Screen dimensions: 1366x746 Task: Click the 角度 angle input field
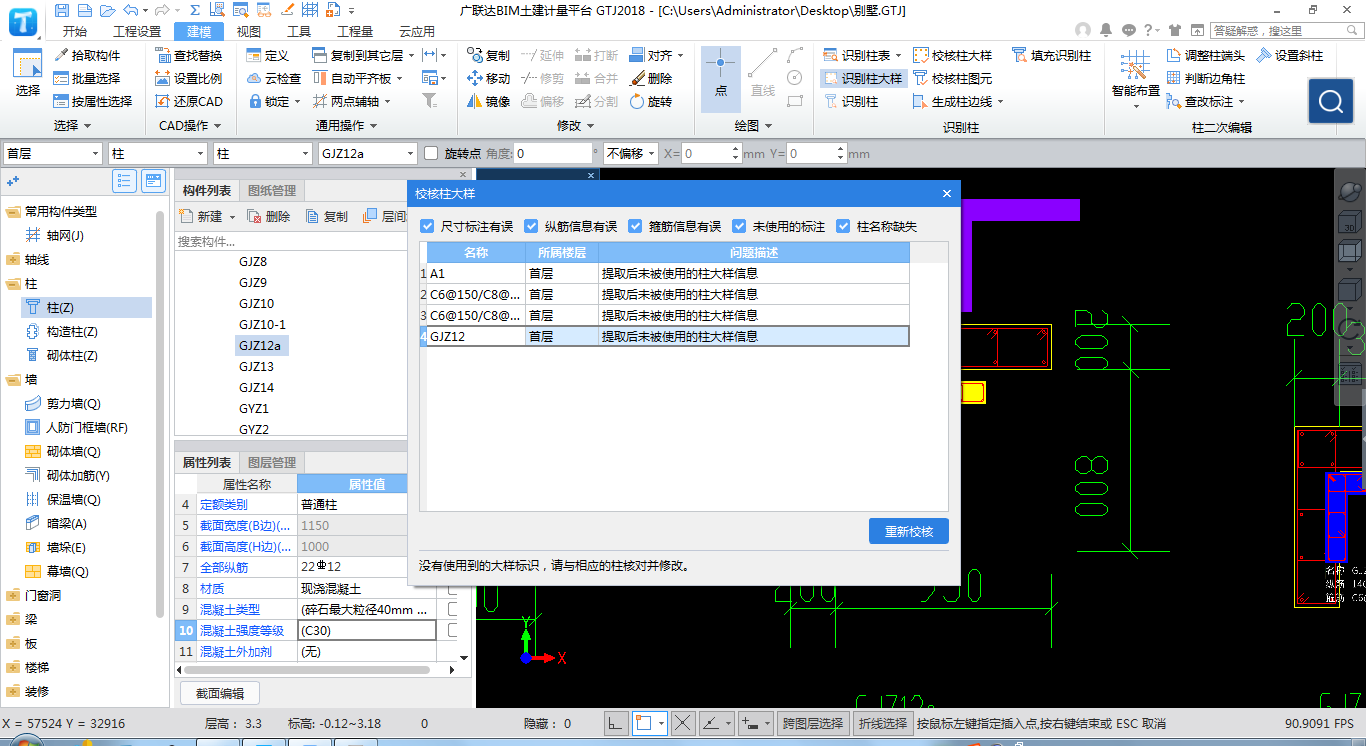click(553, 154)
